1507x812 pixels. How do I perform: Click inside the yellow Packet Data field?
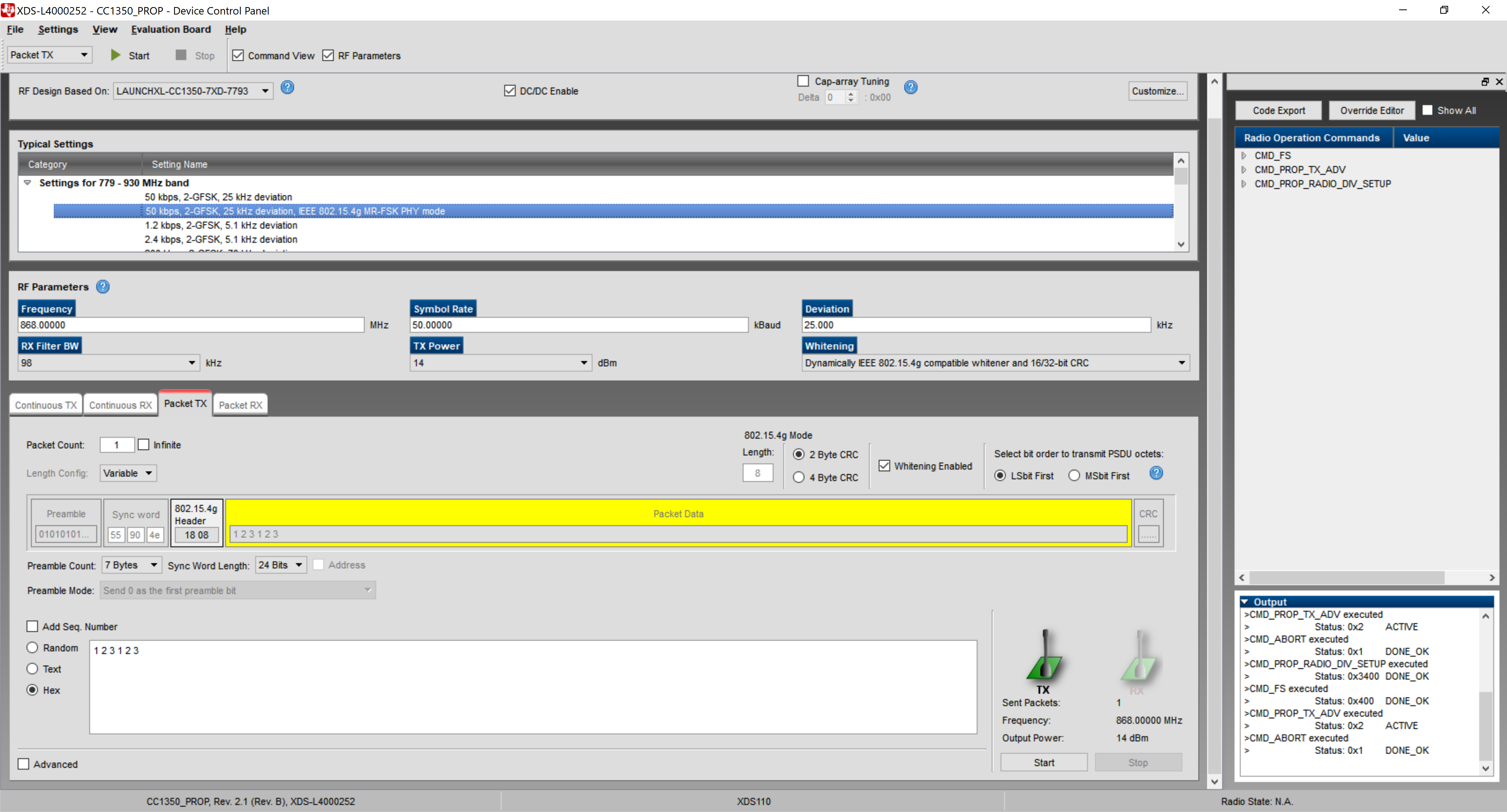tap(679, 534)
